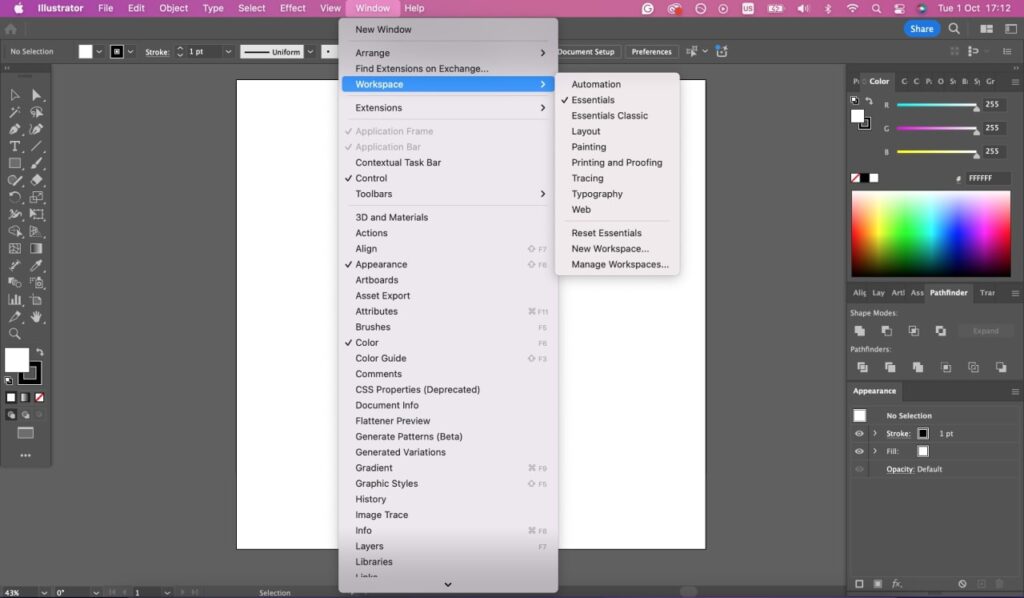The height and width of the screenshot is (598, 1024).
Task: Select the Type tool
Action: coord(14,146)
